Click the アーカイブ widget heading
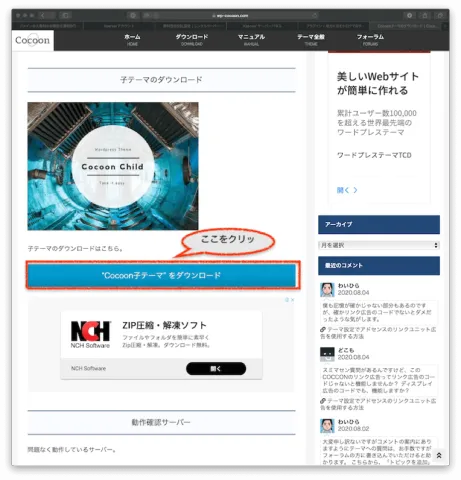Image resolution: width=461 pixels, height=480 pixels. coord(379,225)
